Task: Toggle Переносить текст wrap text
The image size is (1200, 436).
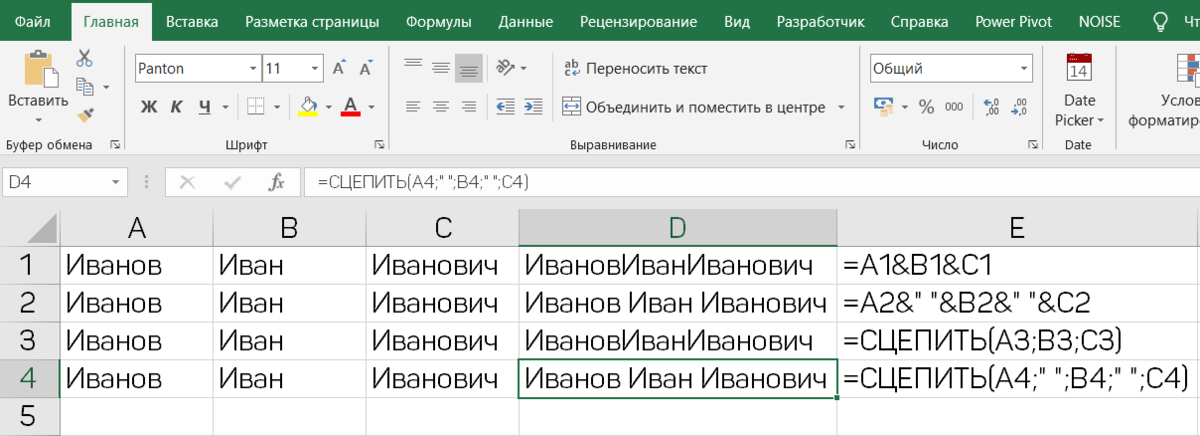Action: 635,68
